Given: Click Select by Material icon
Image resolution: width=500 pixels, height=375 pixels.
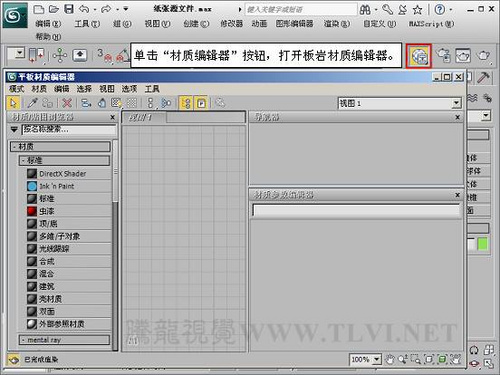Looking at the screenshot, I should point(220,103).
